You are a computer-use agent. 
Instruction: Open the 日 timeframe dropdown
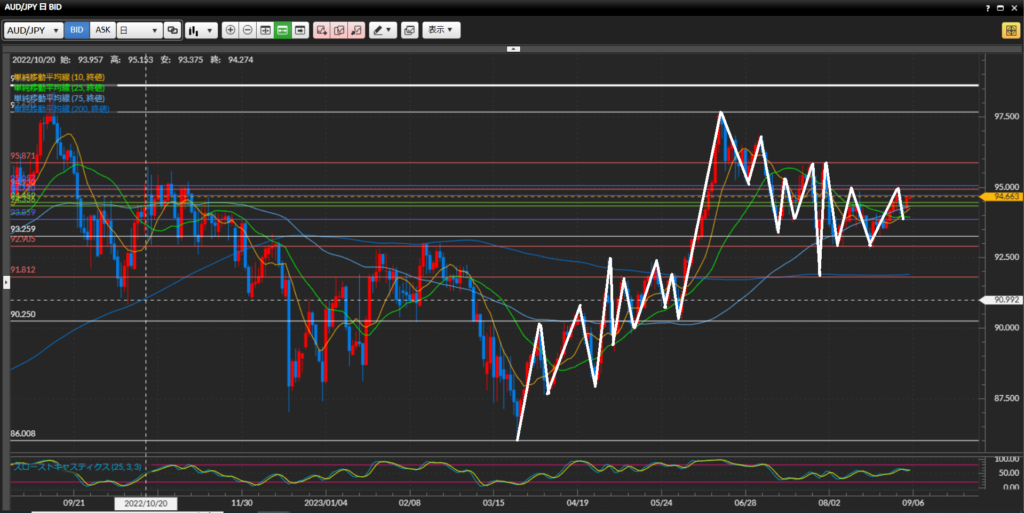coord(139,30)
